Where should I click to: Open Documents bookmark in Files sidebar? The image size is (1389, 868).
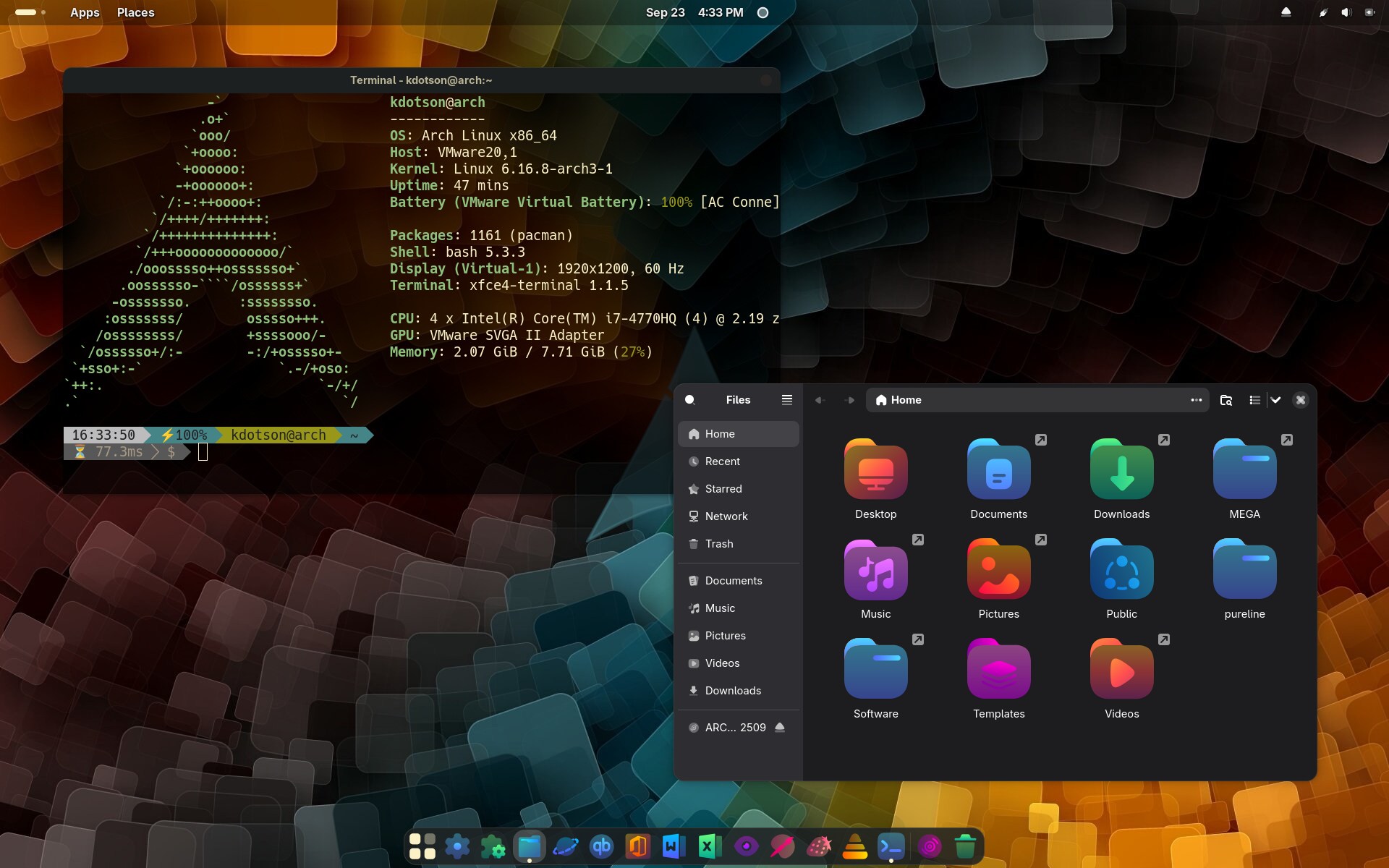tap(739, 581)
